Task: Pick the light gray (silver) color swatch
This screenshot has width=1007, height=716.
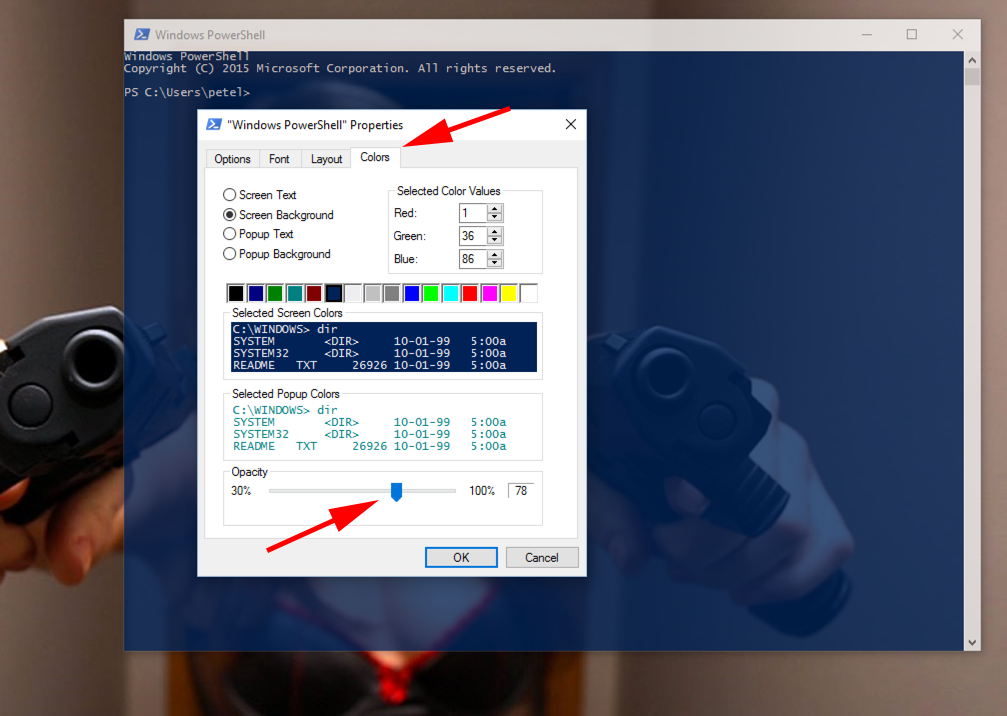Action: (x=372, y=293)
